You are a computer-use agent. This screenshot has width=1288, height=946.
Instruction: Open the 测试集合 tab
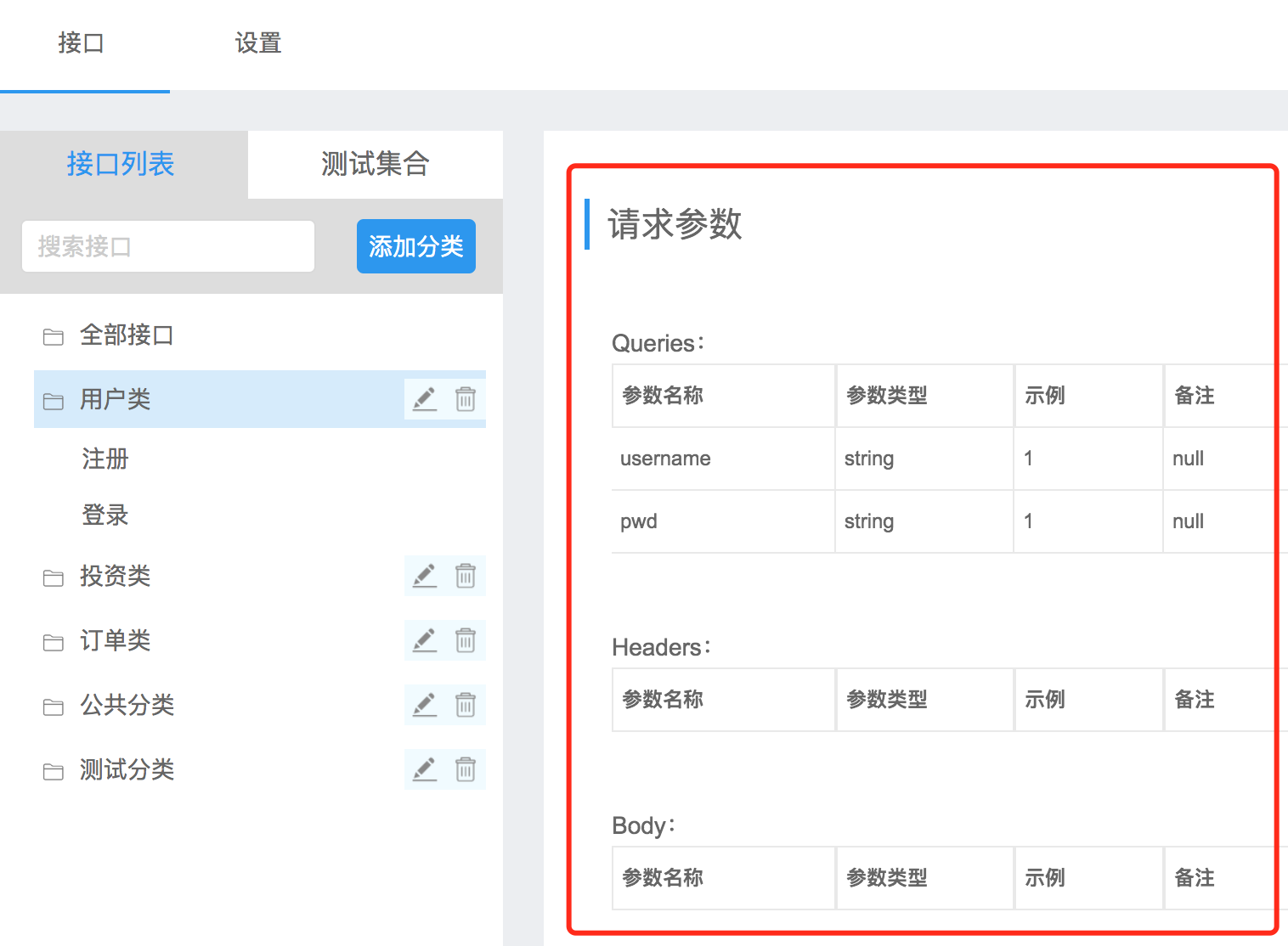tap(374, 165)
